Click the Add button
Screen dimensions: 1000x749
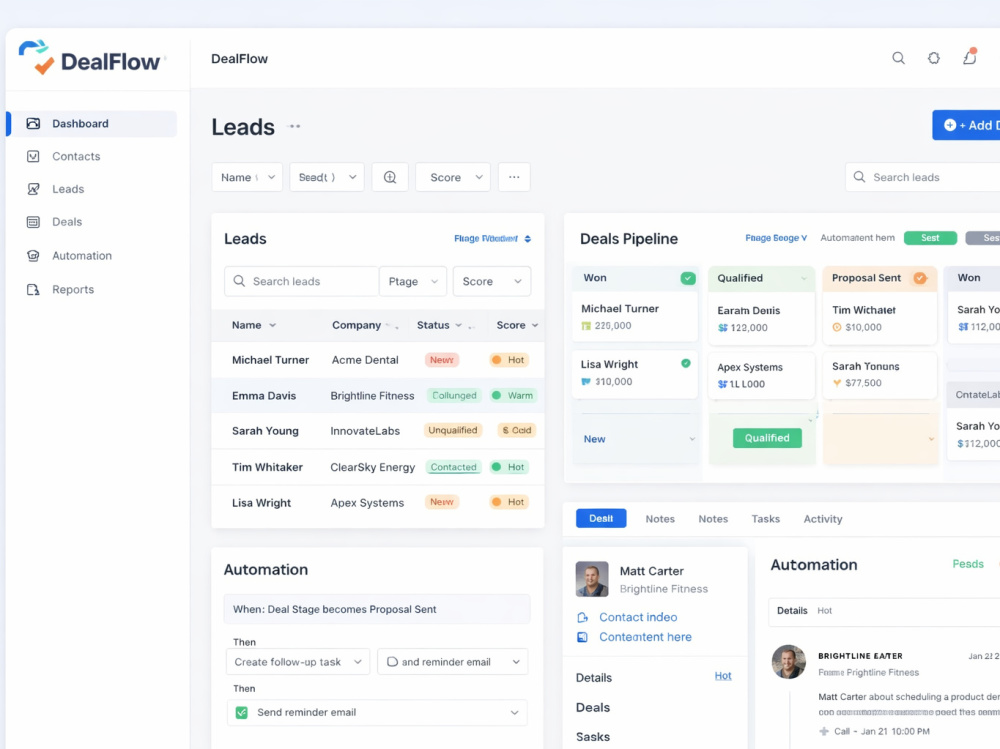tap(966, 125)
